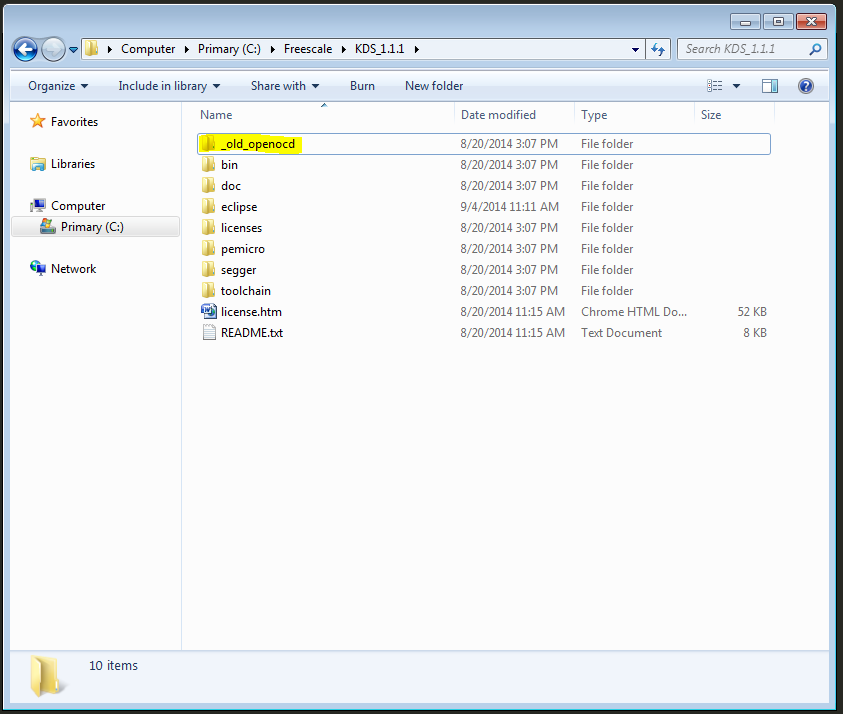
Task: Click the Primary (C:) drive icon
Action: click(48, 226)
